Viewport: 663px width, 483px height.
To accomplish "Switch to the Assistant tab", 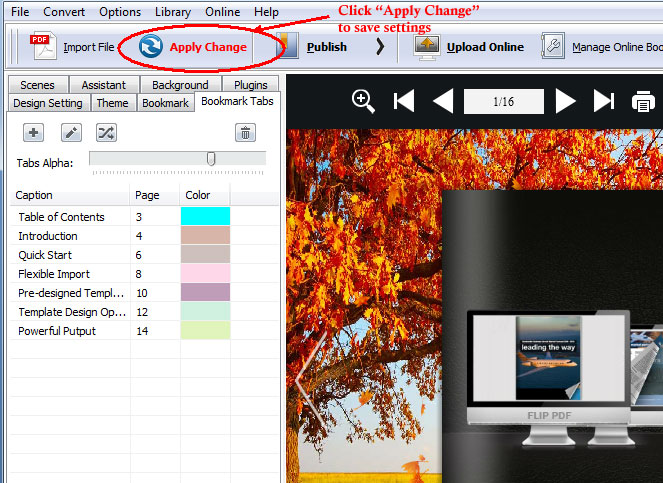I will (104, 85).
